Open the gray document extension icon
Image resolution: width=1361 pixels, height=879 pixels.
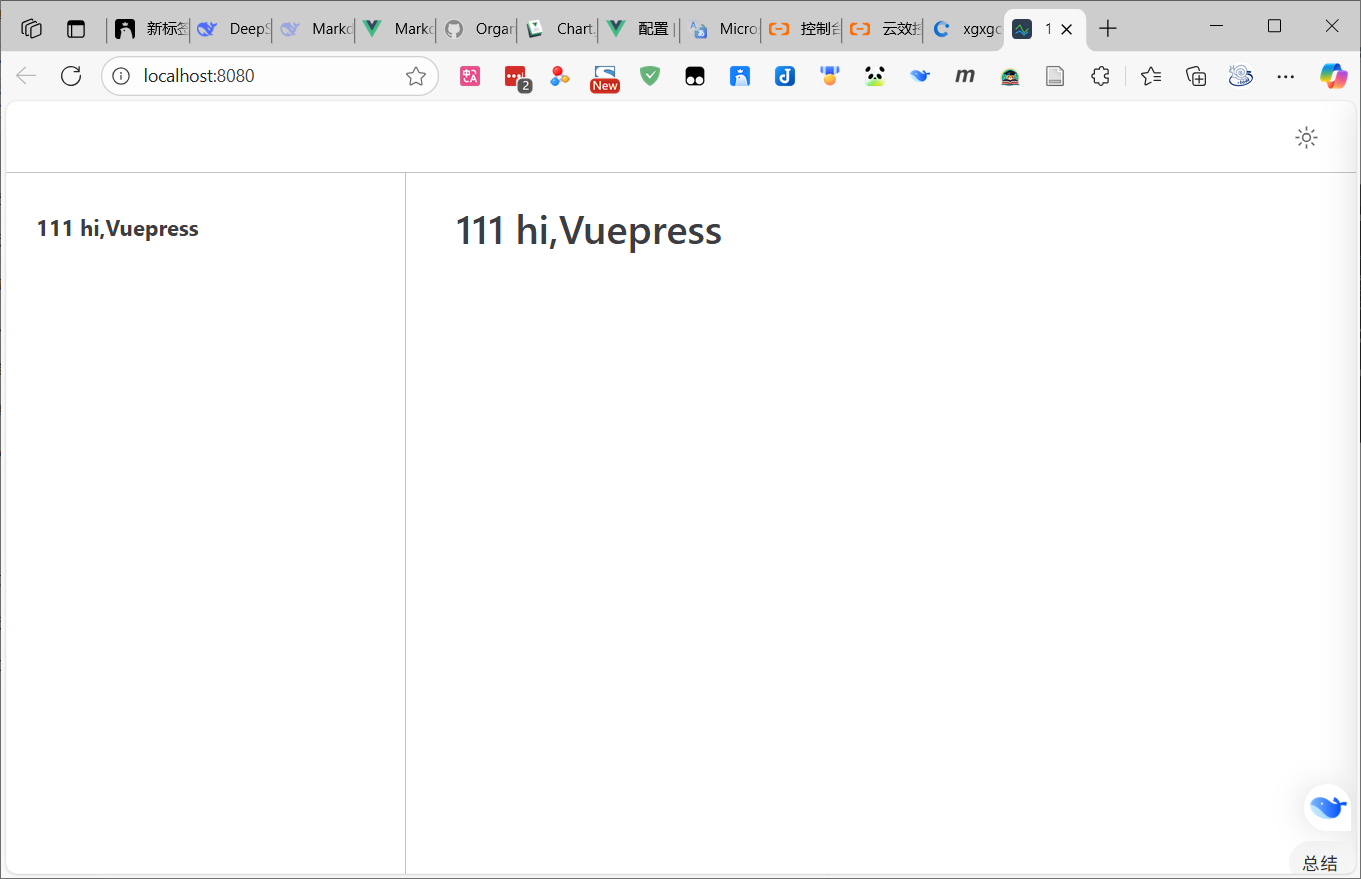click(1055, 76)
